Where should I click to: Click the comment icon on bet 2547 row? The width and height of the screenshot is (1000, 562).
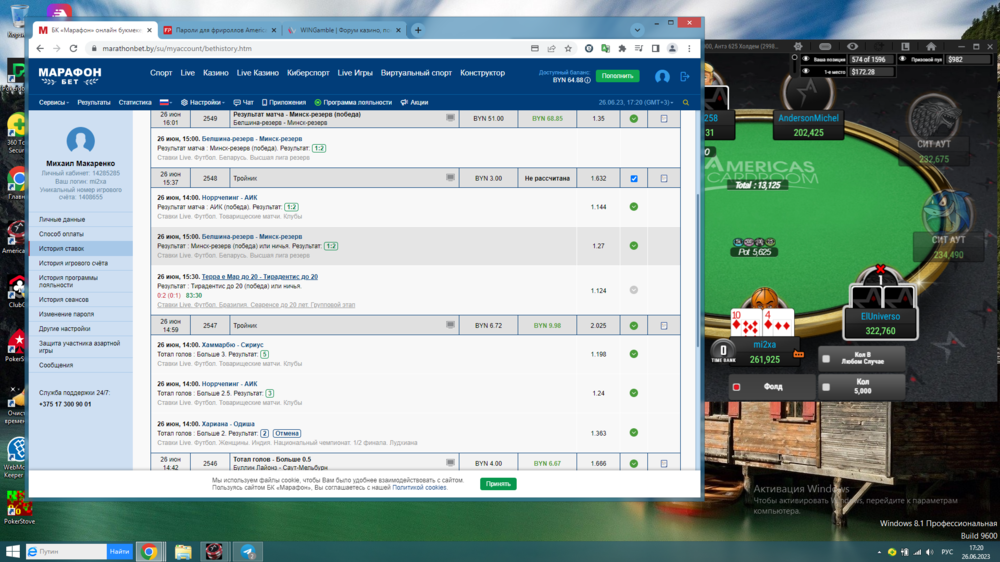pos(450,325)
